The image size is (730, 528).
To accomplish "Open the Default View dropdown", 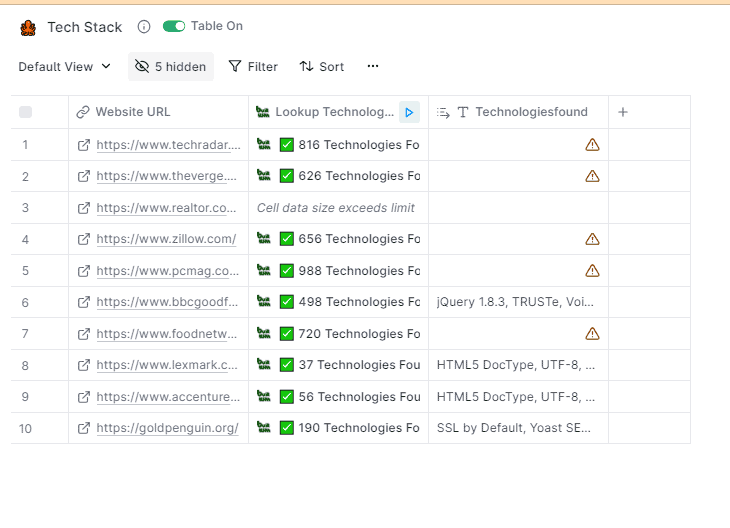I will tap(64, 67).
